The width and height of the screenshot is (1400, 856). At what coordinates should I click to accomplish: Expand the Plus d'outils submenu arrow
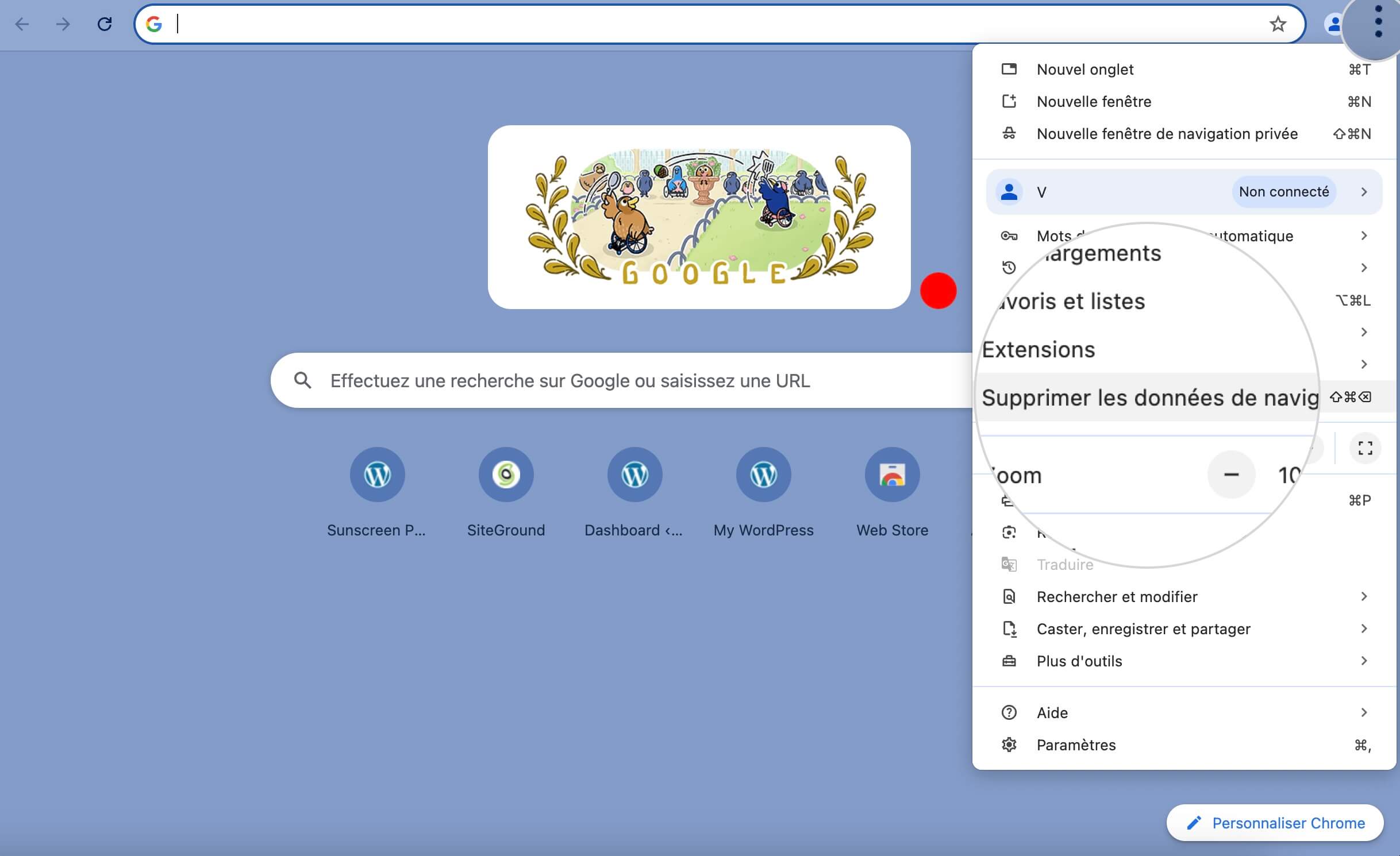click(x=1364, y=661)
